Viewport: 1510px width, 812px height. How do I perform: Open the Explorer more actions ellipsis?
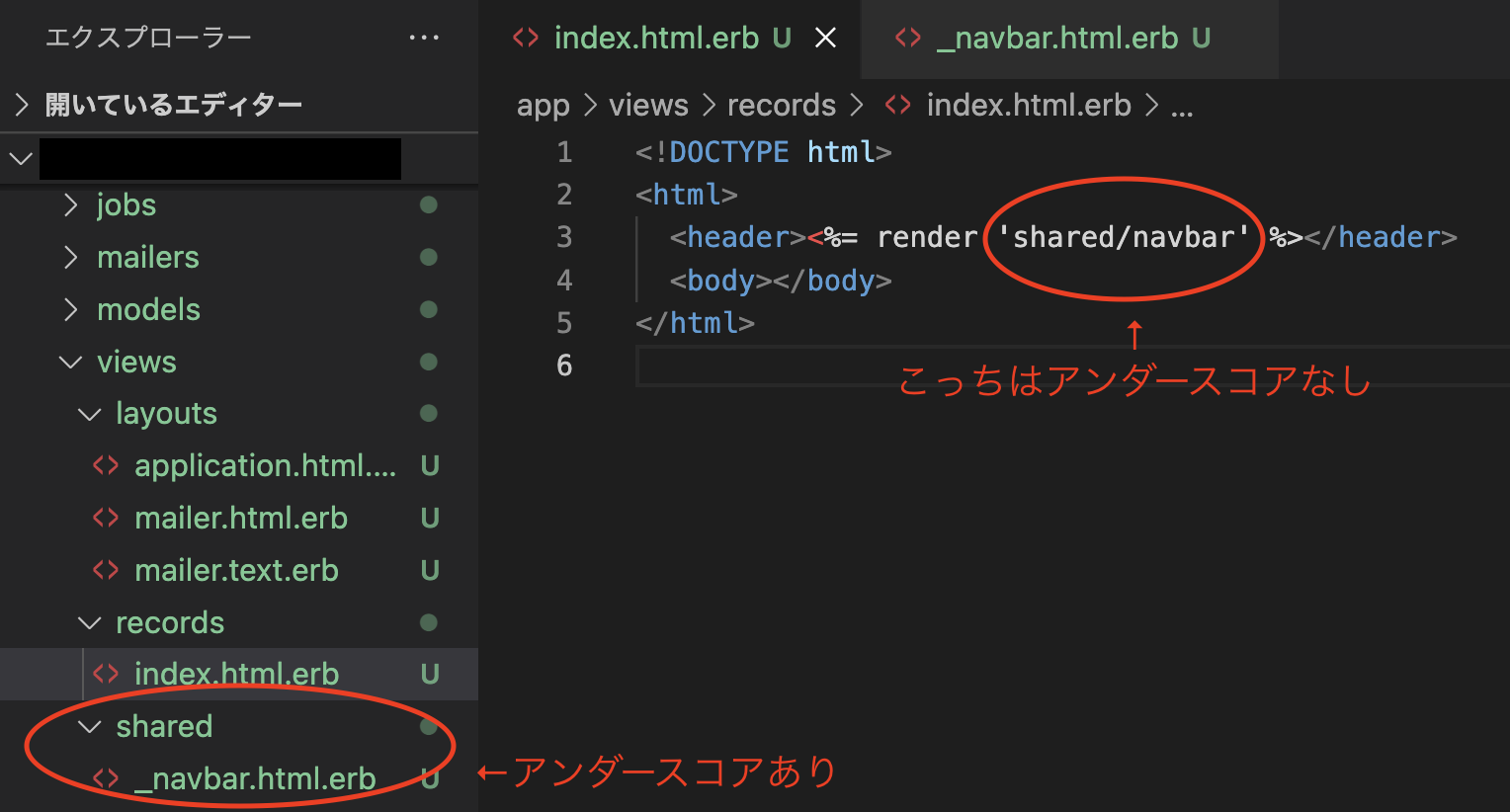pos(424,38)
